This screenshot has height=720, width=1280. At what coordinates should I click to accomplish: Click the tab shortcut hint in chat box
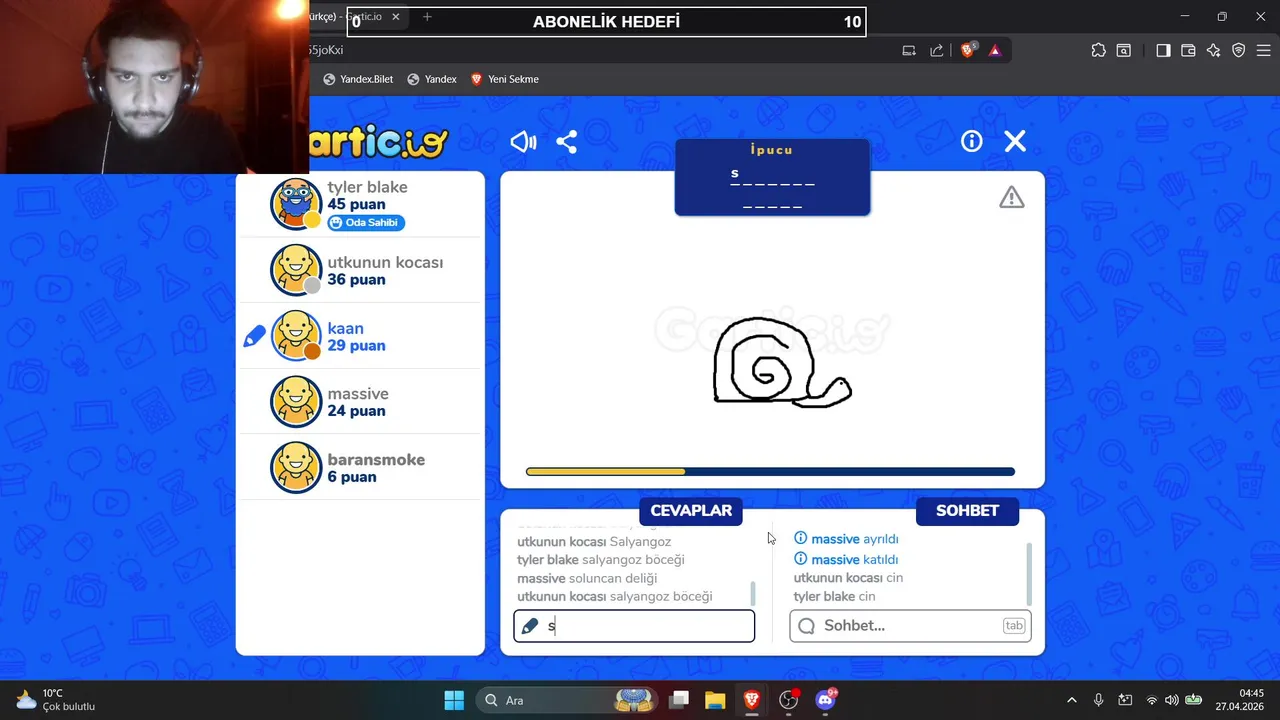(x=1014, y=626)
